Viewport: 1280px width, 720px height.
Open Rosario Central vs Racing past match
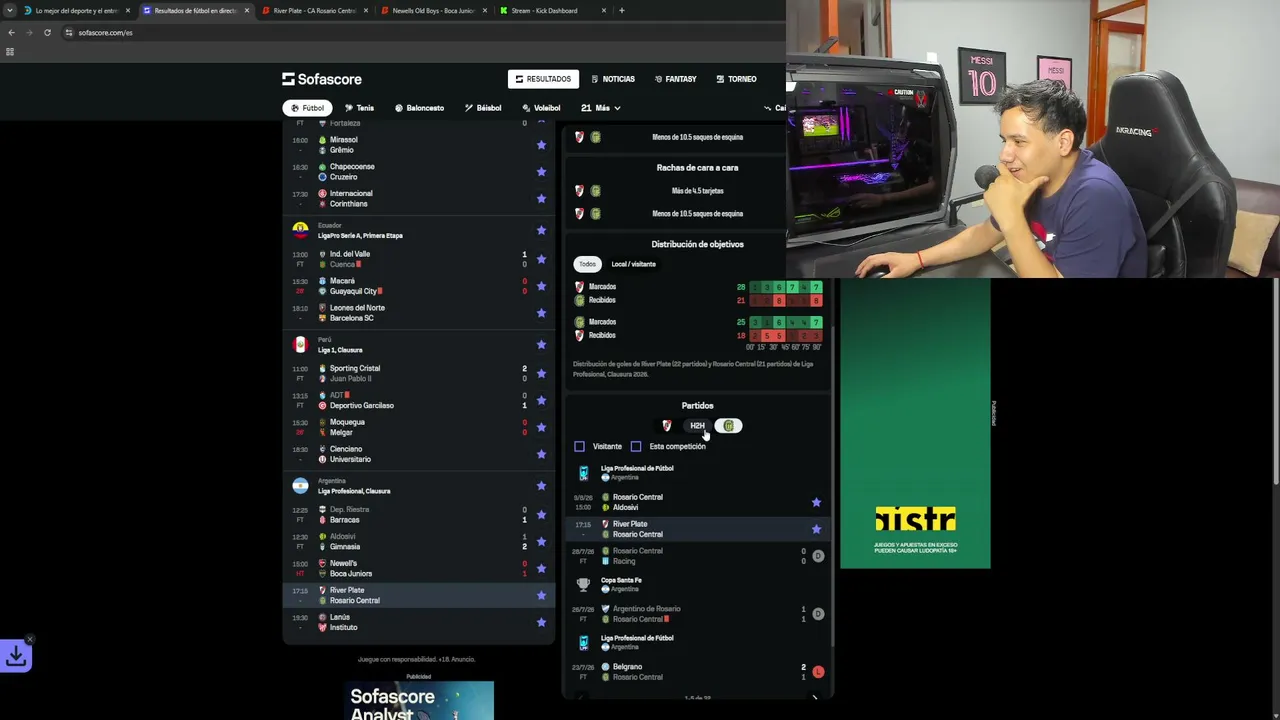[x=697, y=556]
